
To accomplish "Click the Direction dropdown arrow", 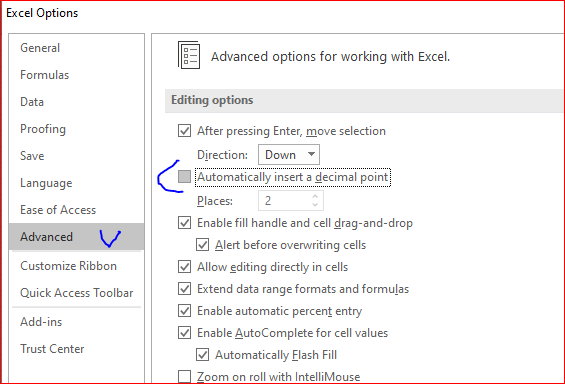I will coord(311,154).
